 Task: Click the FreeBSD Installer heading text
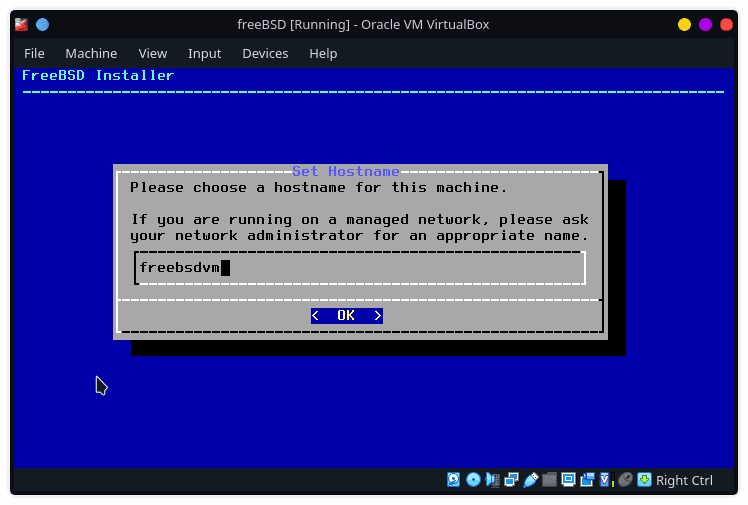click(98, 75)
